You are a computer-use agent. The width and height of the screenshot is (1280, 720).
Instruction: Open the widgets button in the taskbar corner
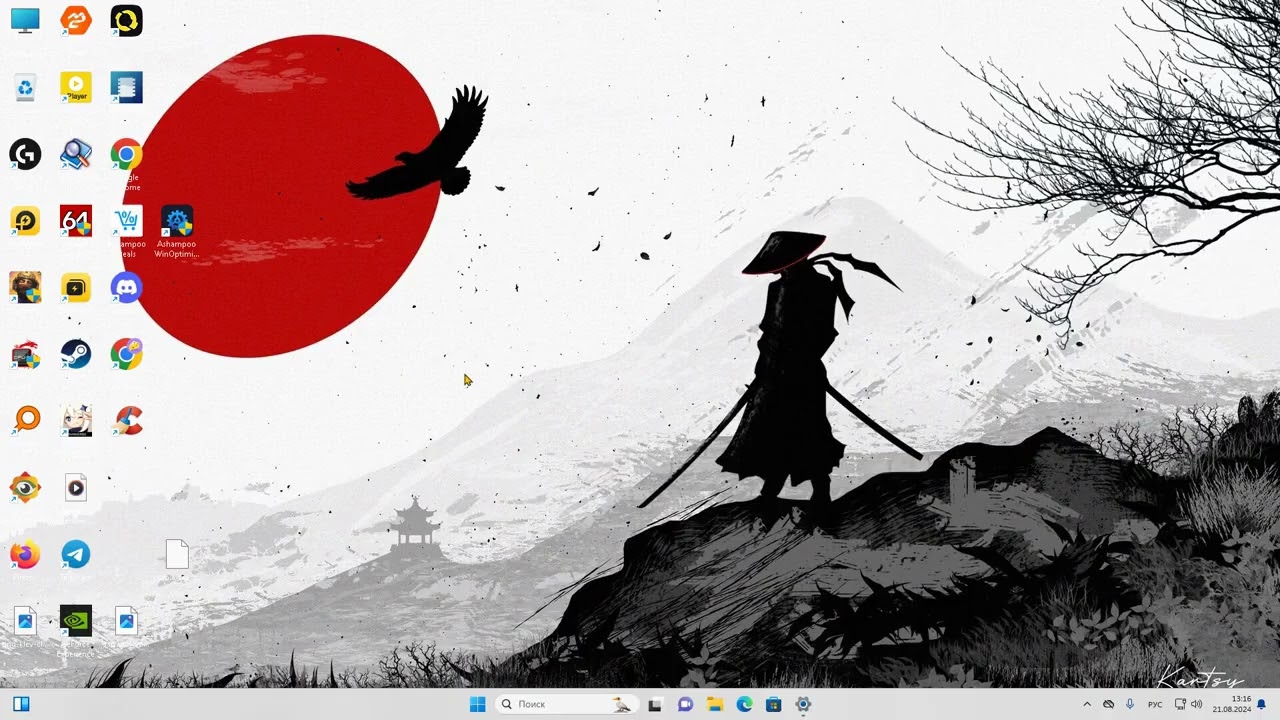pos(21,704)
